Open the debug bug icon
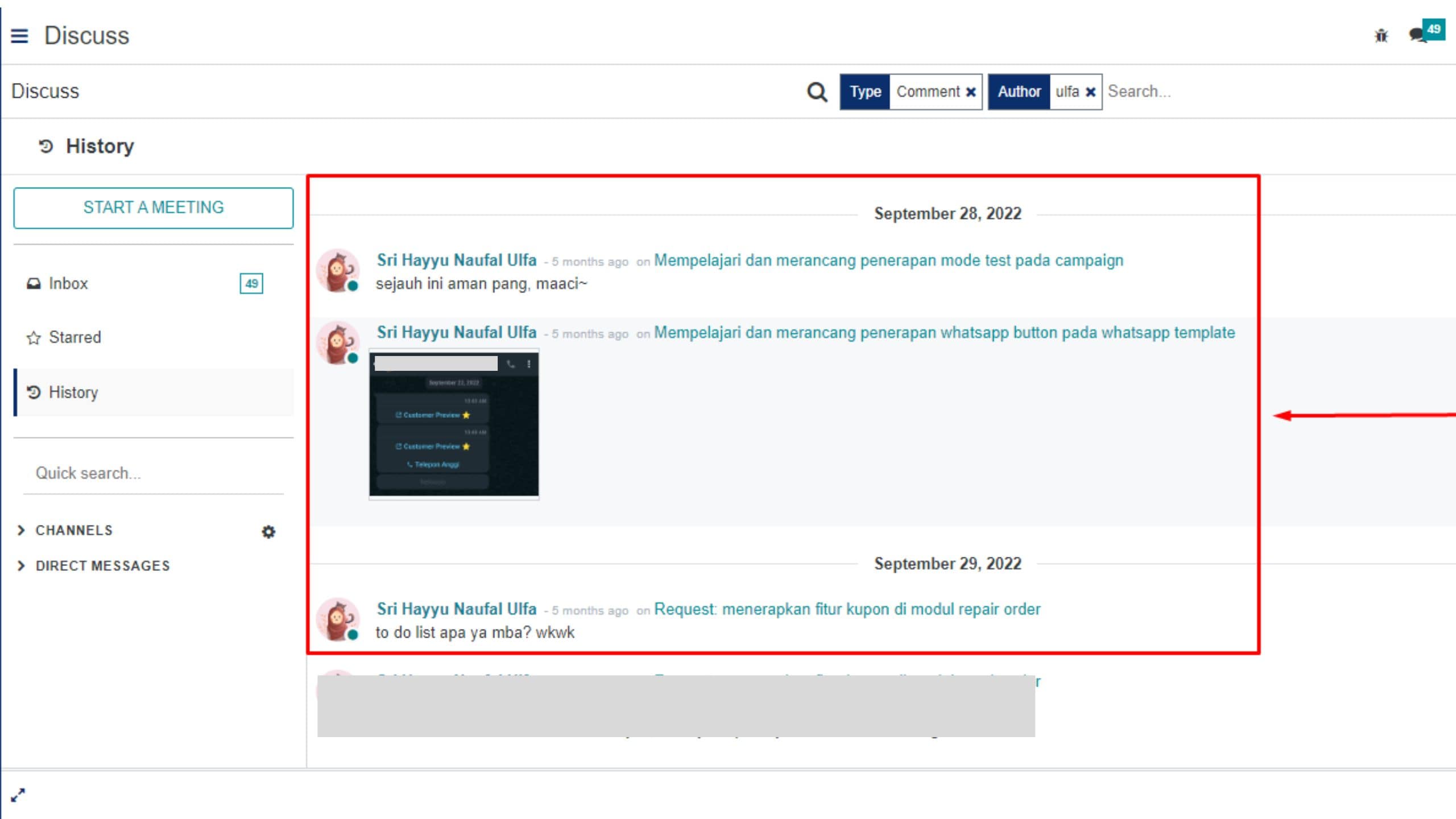The image size is (1456, 819). pyautogui.click(x=1381, y=36)
